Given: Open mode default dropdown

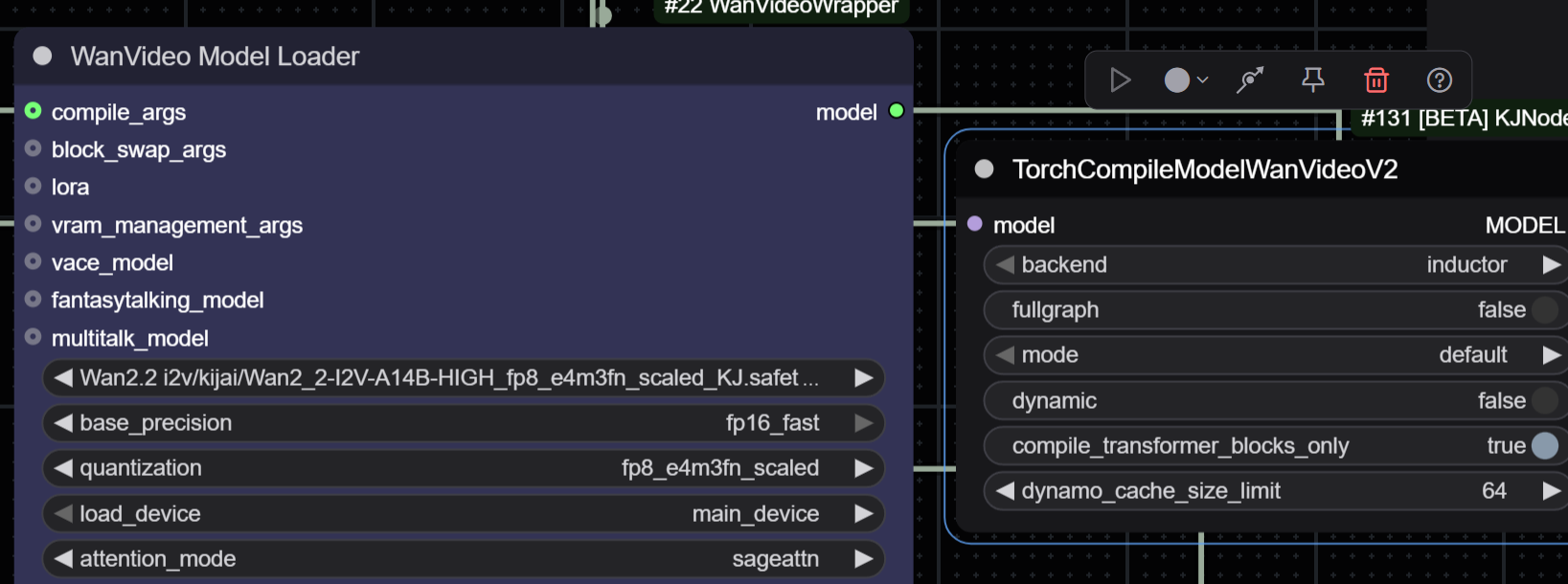Looking at the screenshot, I should pos(1276,355).
